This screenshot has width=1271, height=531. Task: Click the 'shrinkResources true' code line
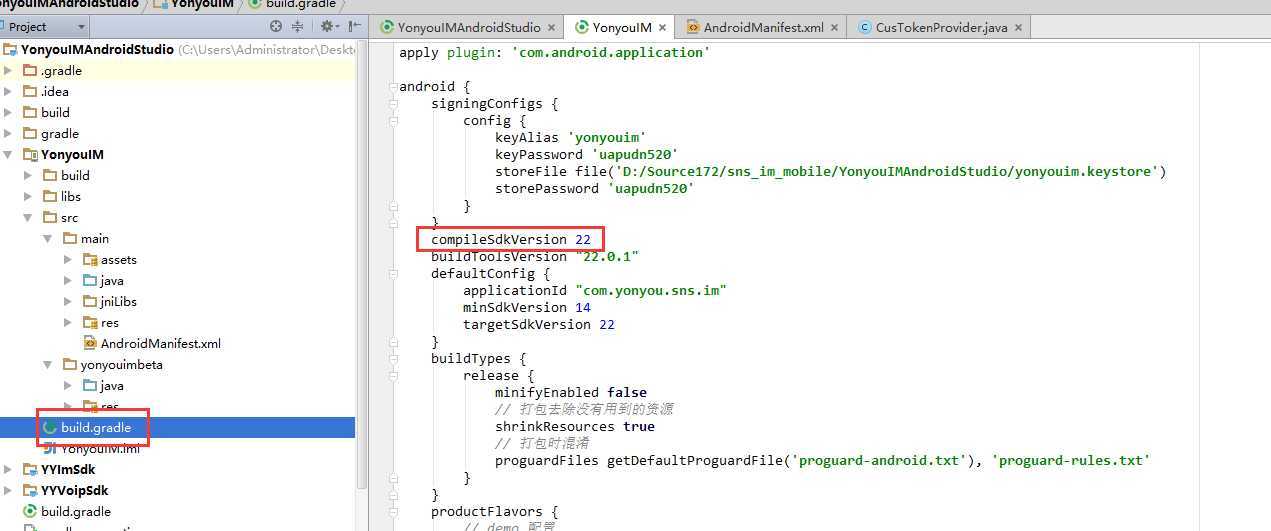click(x=575, y=427)
